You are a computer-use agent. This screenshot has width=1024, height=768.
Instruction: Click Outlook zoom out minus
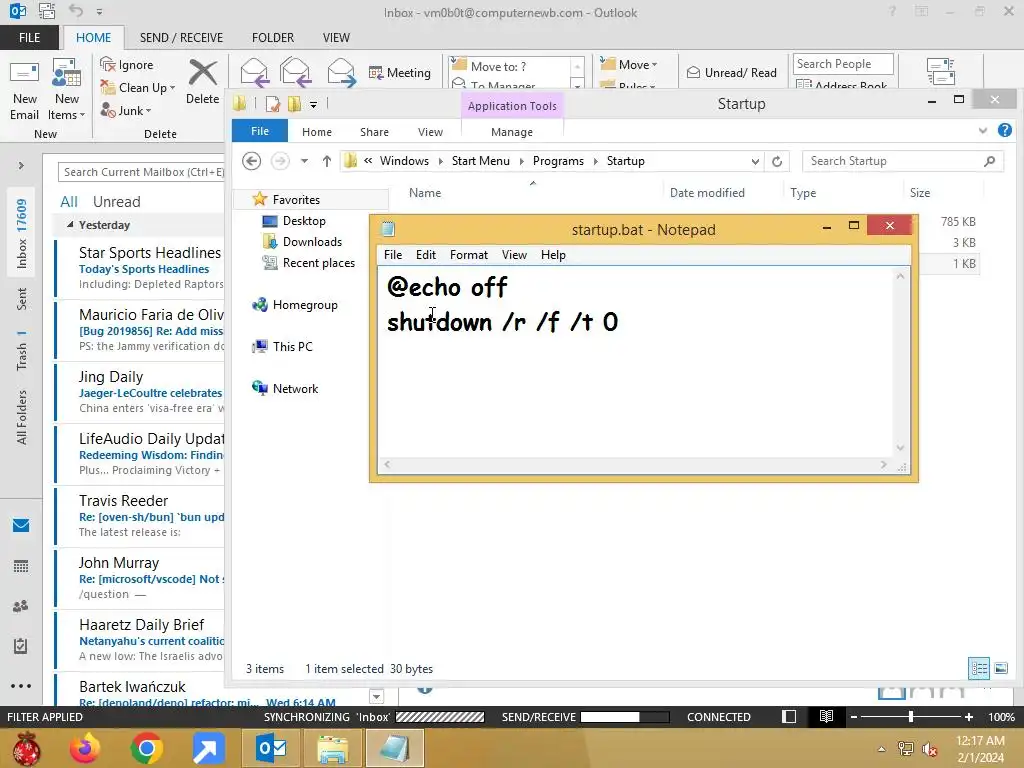pyautogui.click(x=854, y=716)
